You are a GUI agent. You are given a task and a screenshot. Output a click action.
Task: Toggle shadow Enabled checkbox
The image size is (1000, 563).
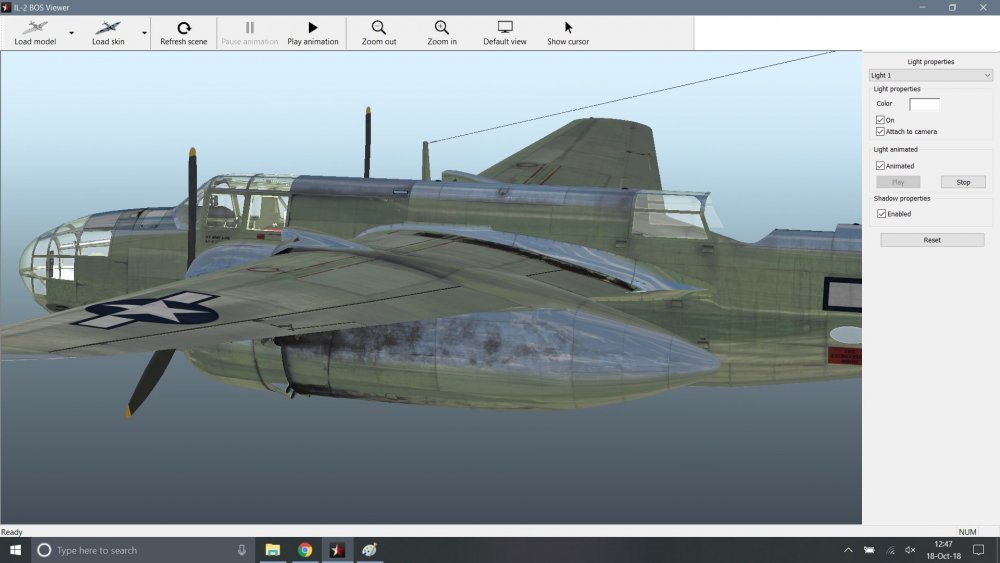880,214
